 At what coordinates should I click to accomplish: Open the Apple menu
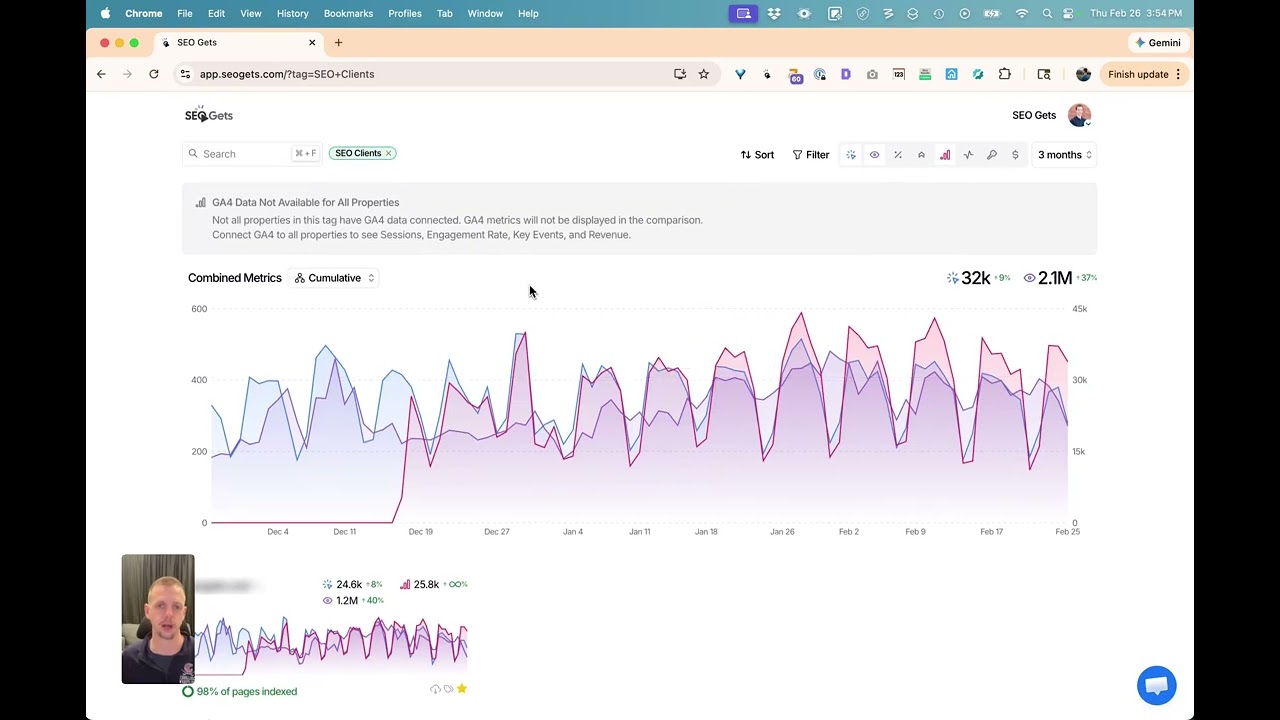point(105,13)
